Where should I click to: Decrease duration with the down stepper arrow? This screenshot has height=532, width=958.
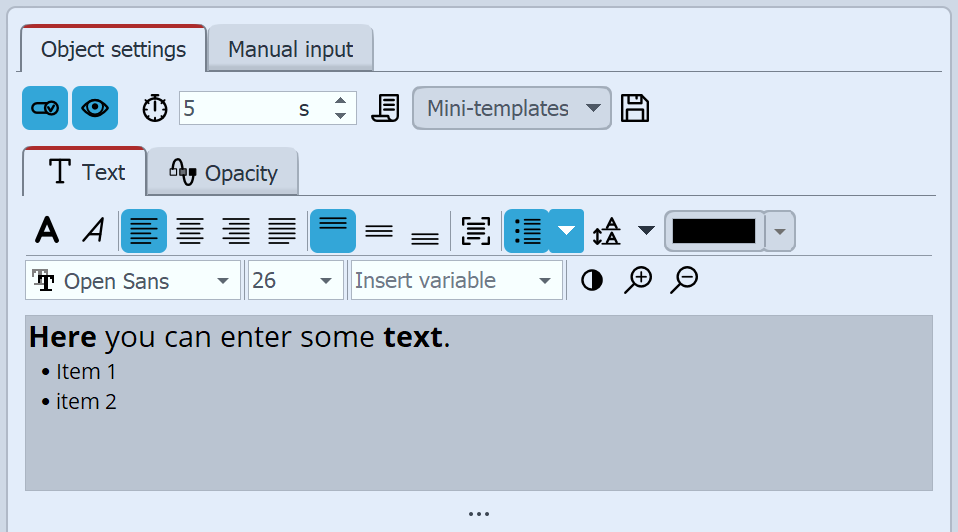pyautogui.click(x=341, y=116)
